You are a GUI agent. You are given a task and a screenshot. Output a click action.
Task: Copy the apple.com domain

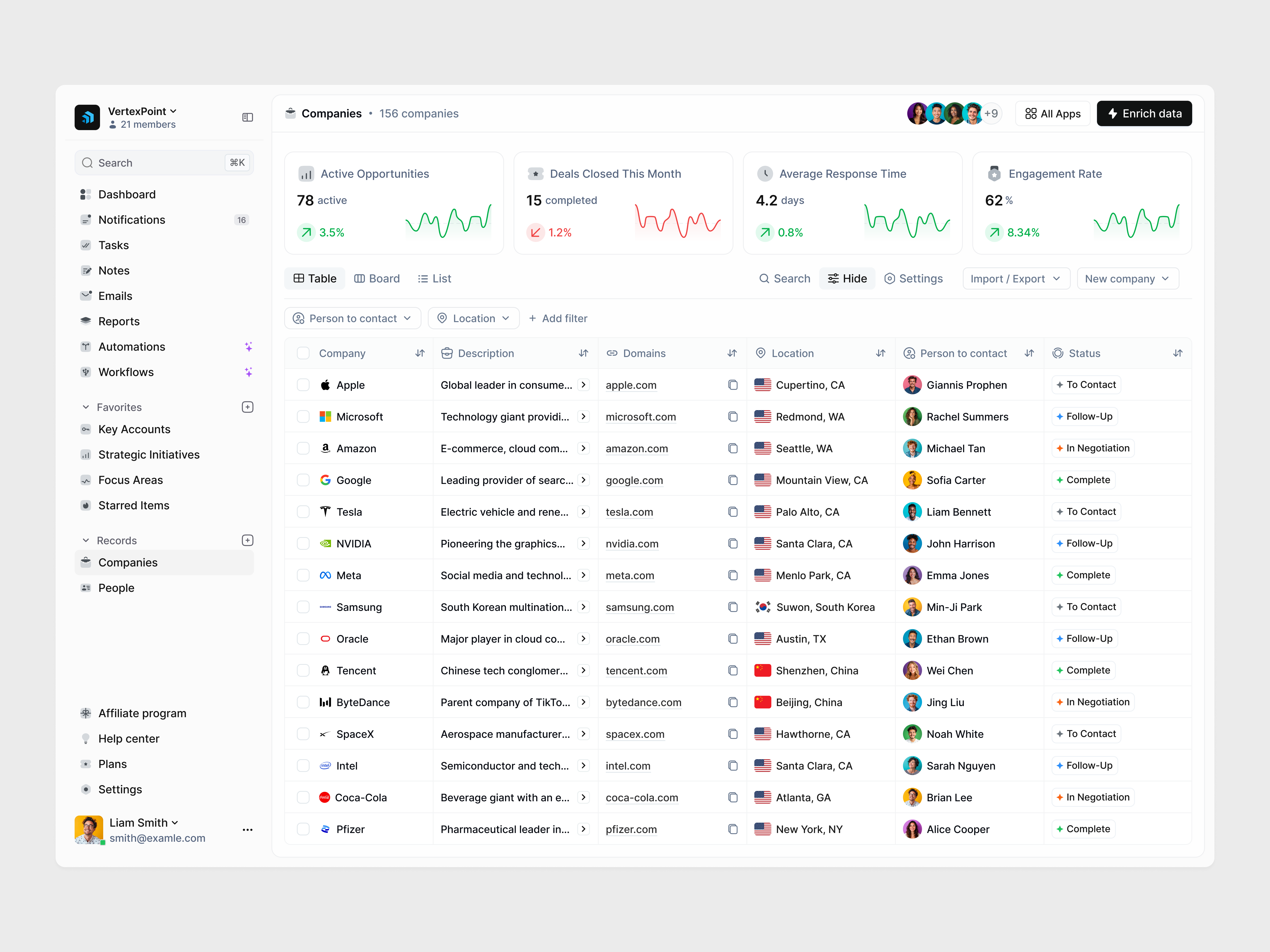[733, 385]
